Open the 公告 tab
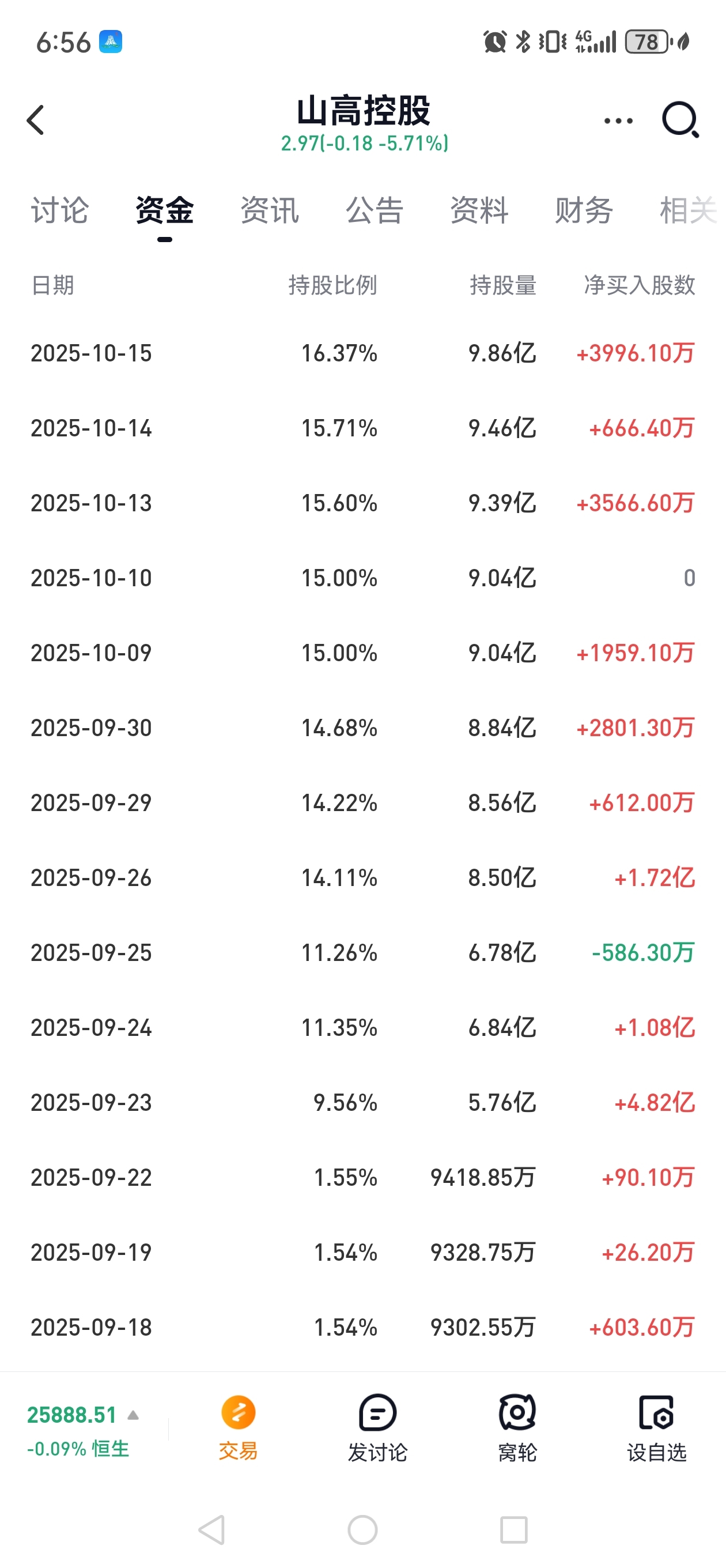This screenshot has height=1568, width=726. pyautogui.click(x=375, y=210)
